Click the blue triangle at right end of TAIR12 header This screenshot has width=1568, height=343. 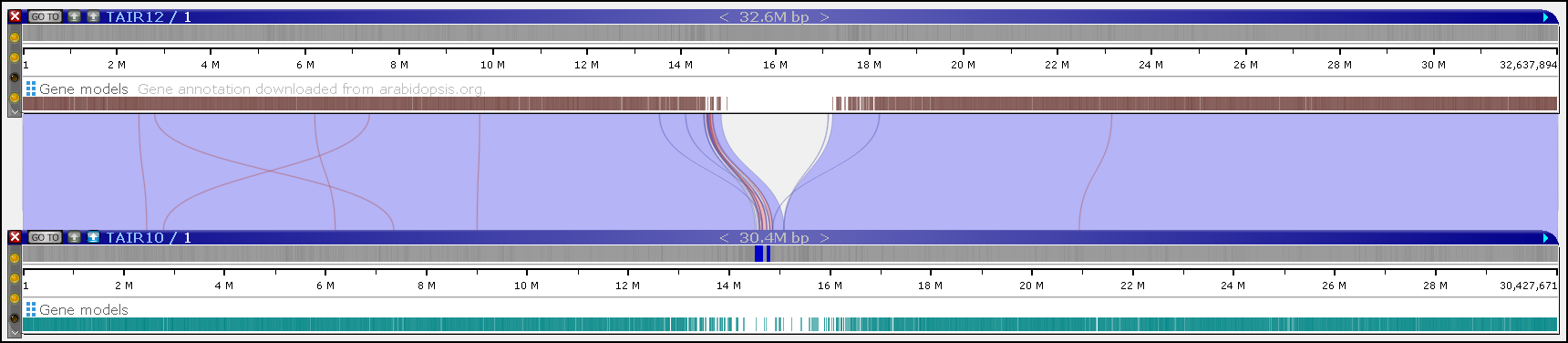(x=1546, y=16)
